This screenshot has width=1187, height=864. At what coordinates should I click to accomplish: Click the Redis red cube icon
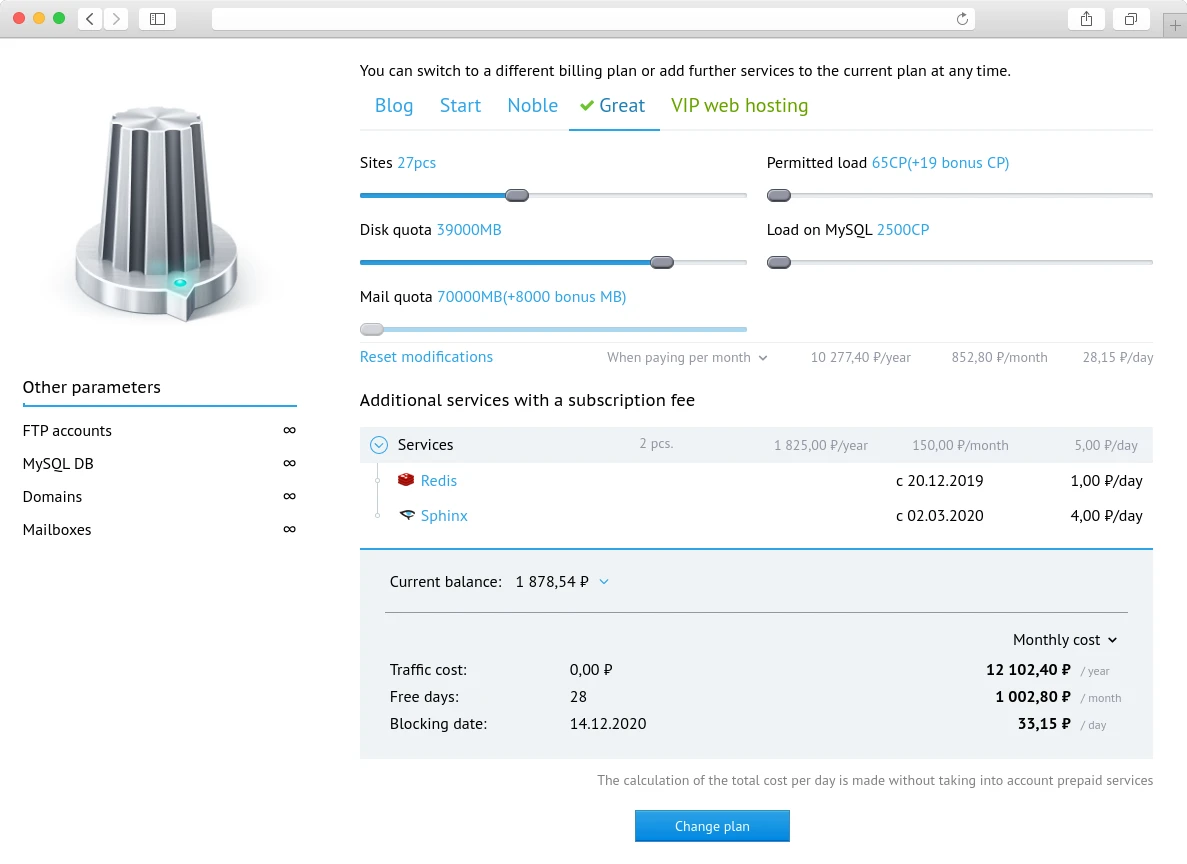(406, 481)
